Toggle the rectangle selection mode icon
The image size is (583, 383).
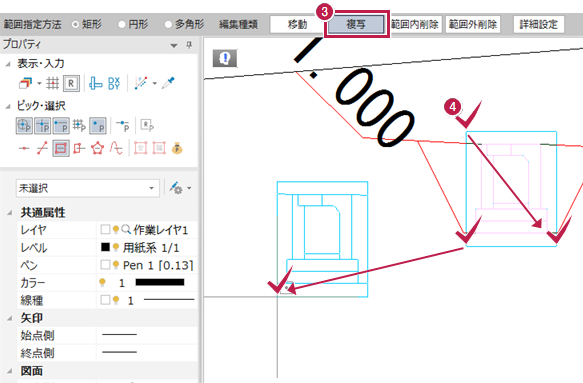61,149
